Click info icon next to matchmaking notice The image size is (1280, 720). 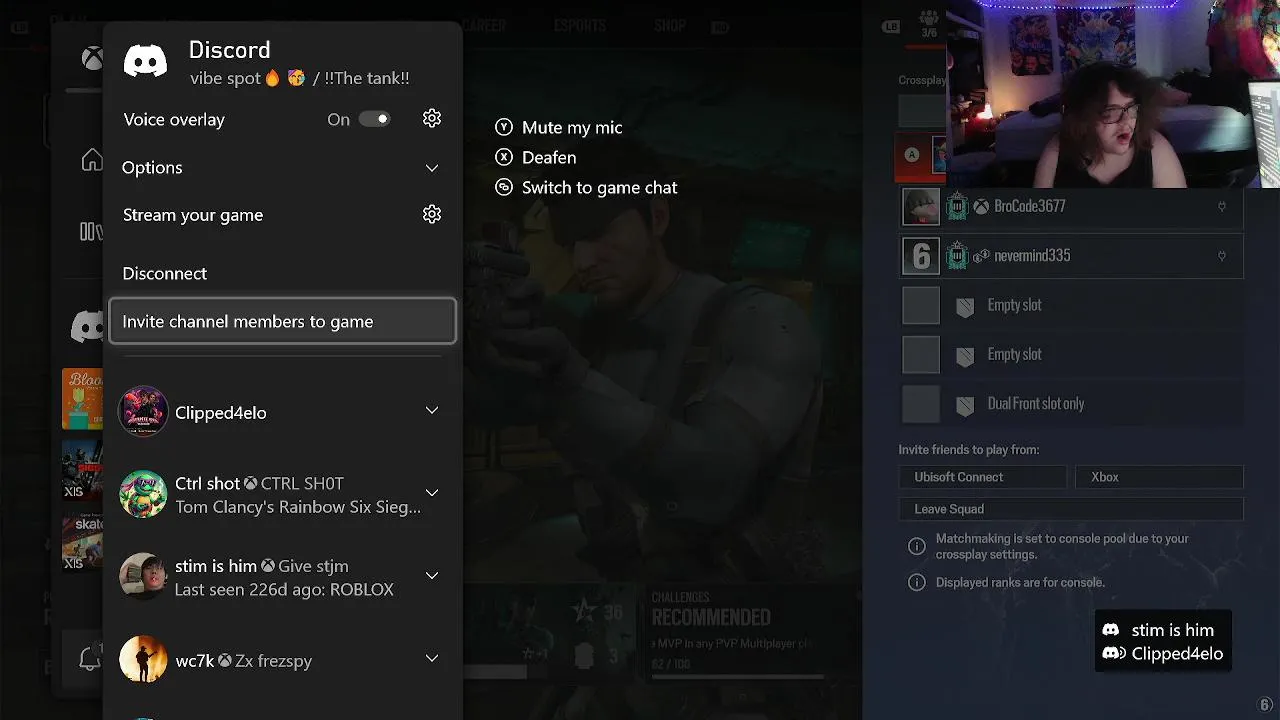coord(916,546)
